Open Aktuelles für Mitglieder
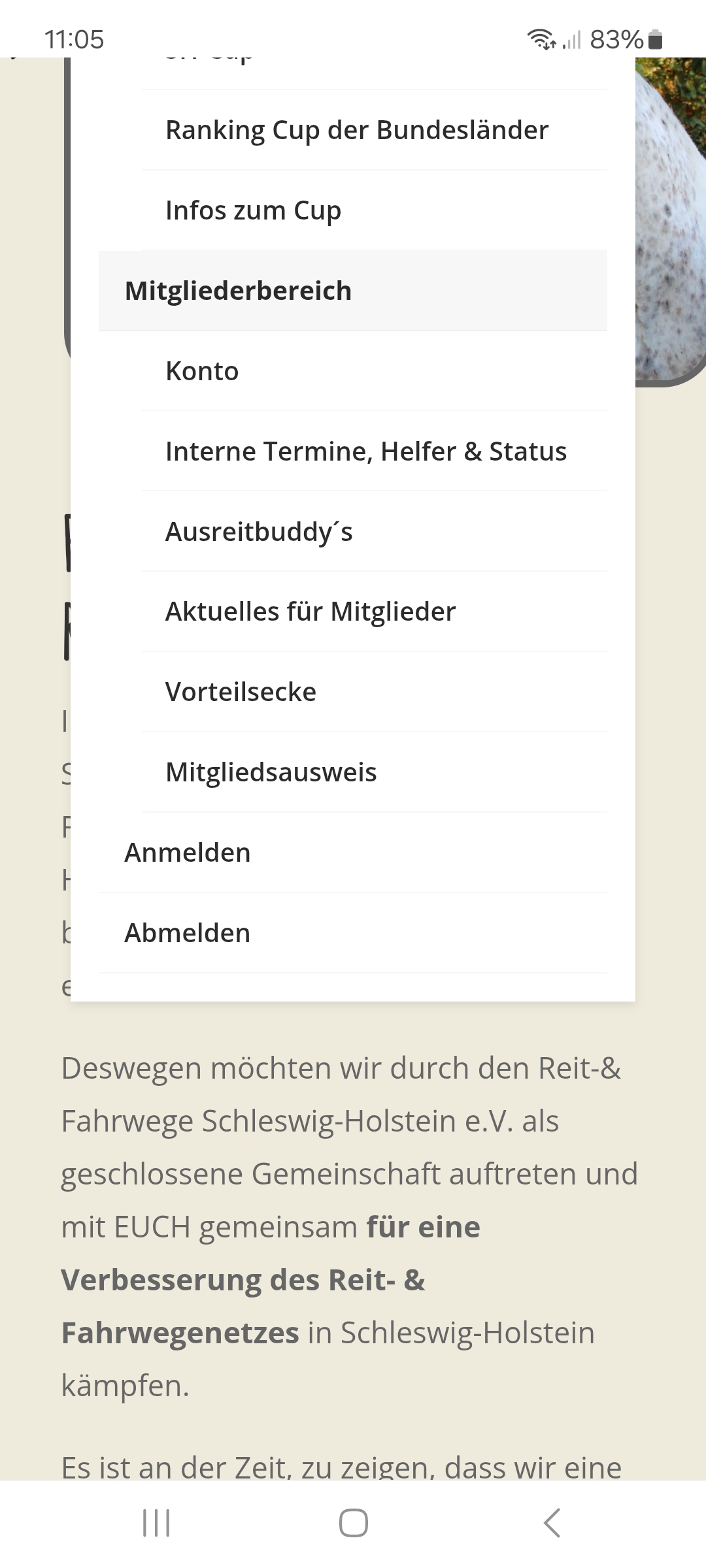 pyautogui.click(x=311, y=612)
